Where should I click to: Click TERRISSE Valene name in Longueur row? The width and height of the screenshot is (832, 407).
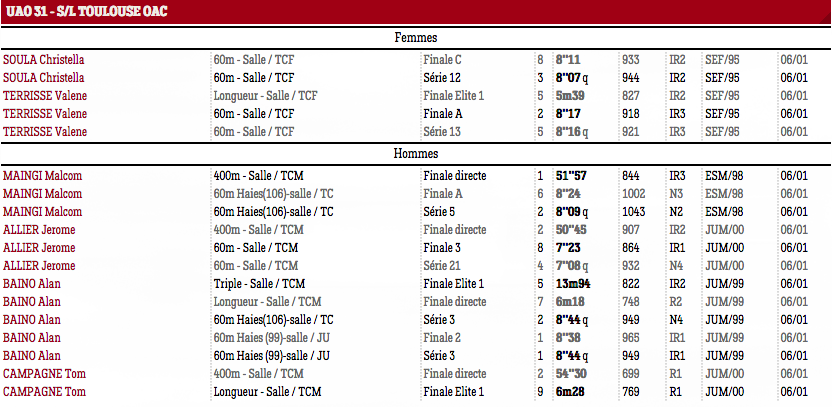pyautogui.click(x=45, y=96)
